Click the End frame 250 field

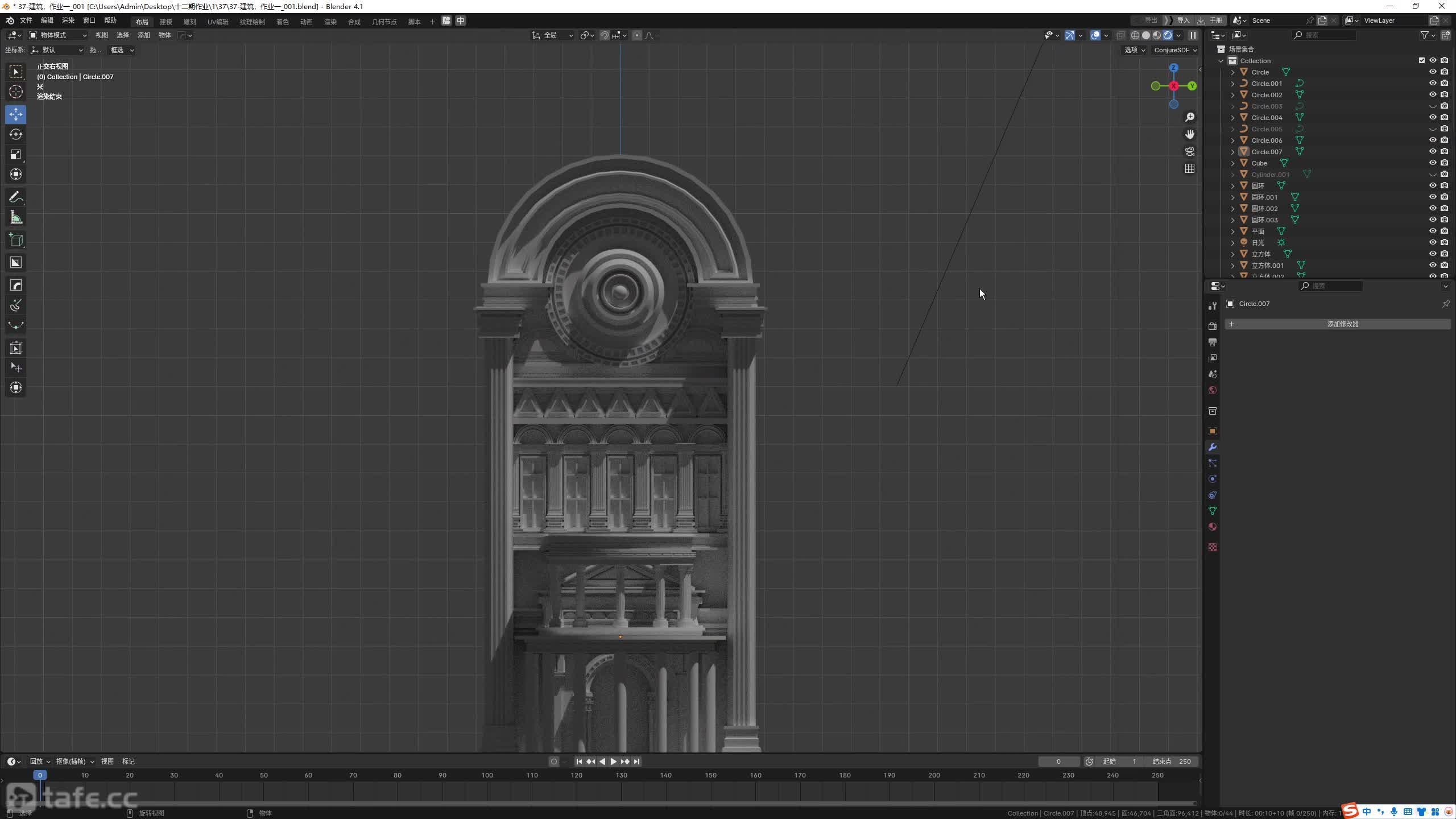click(1172, 762)
